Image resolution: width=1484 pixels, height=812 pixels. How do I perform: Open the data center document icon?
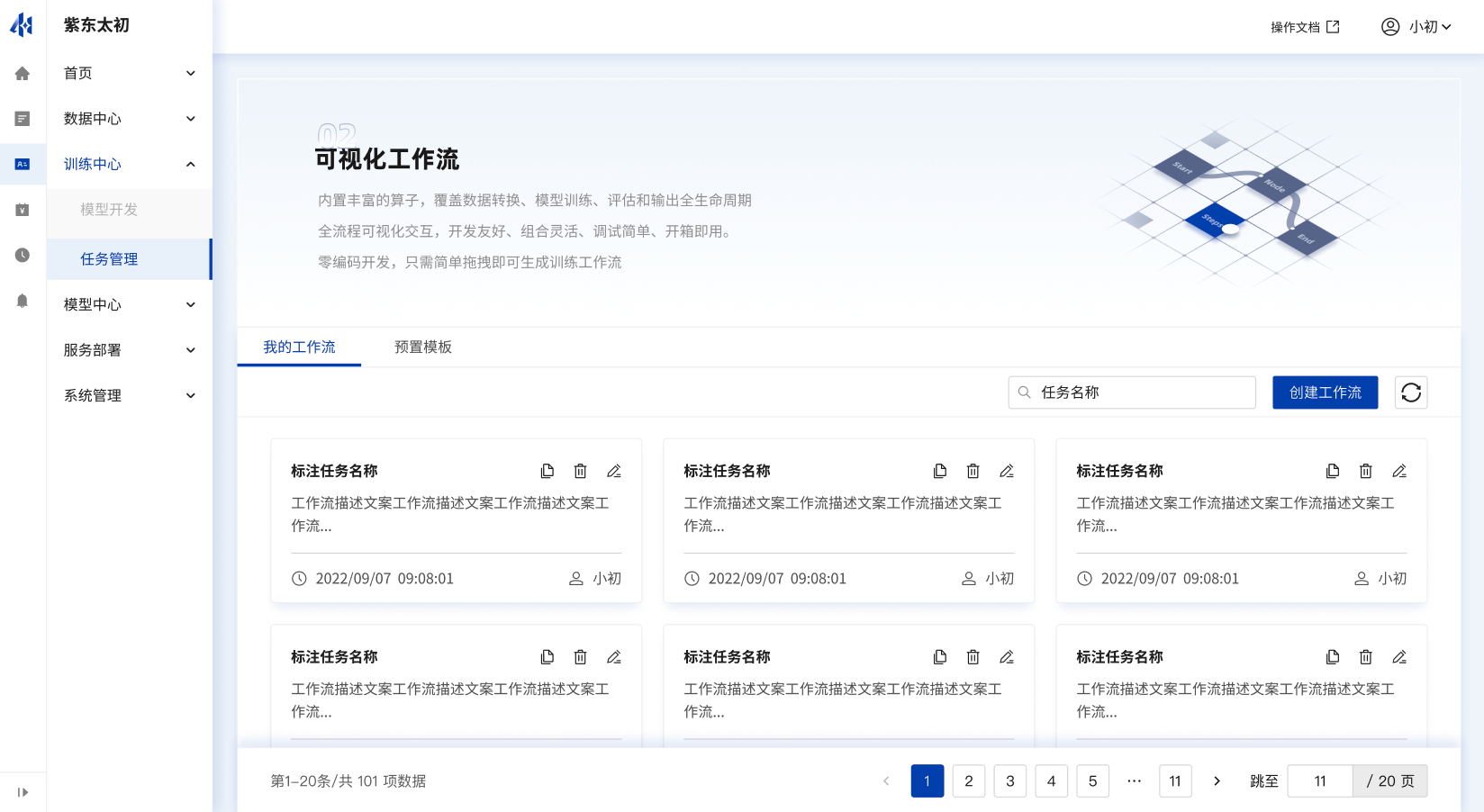(x=23, y=119)
